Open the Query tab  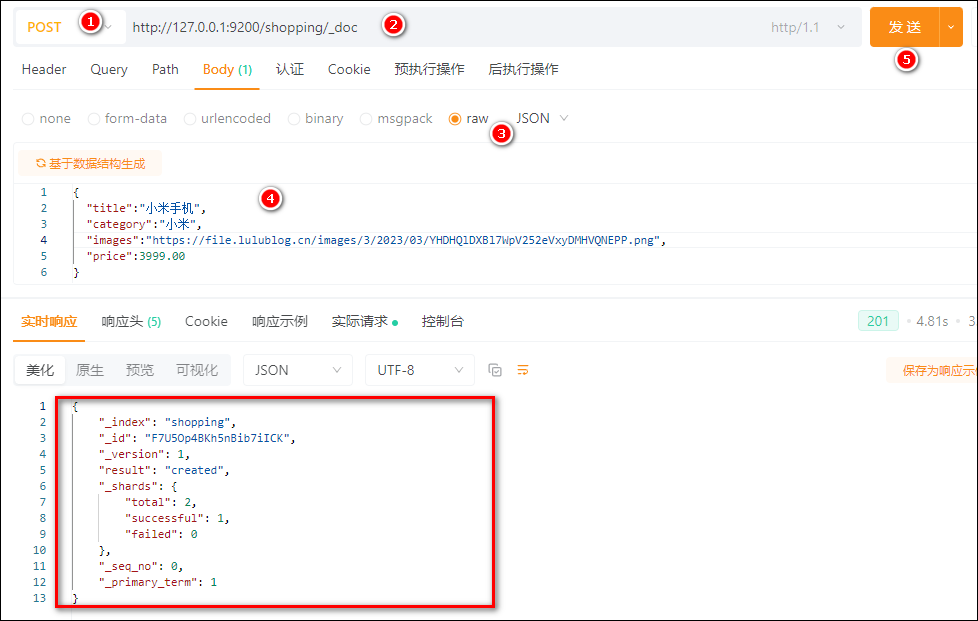pyautogui.click(x=109, y=69)
